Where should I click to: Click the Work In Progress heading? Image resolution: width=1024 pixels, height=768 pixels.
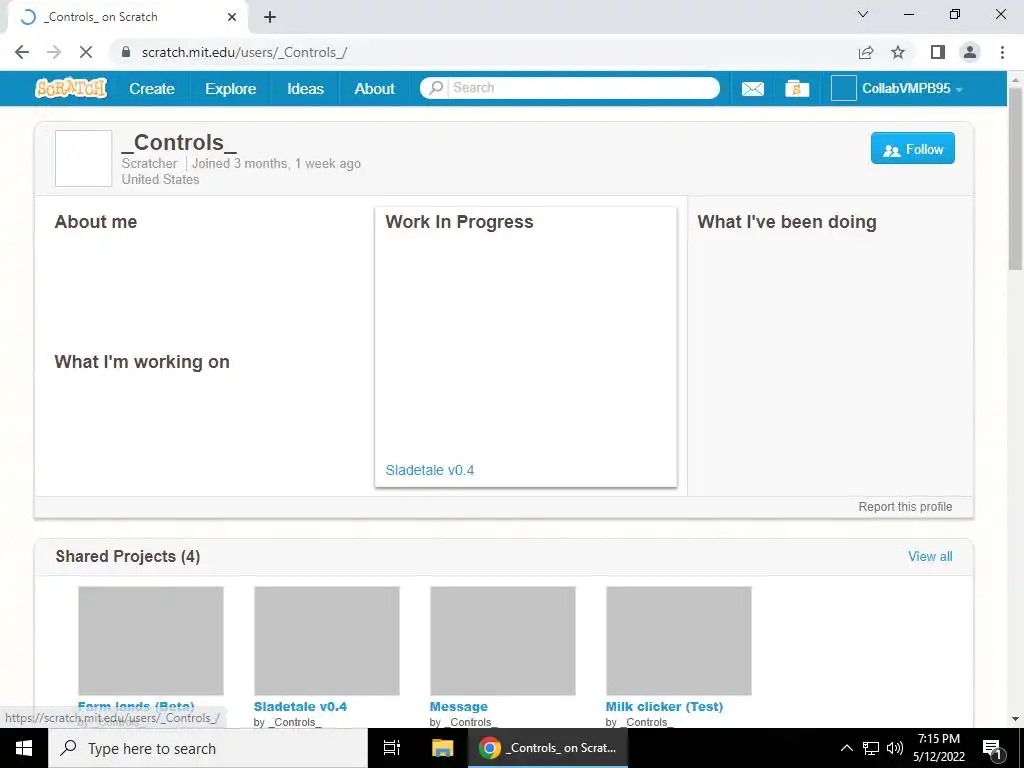[459, 222]
